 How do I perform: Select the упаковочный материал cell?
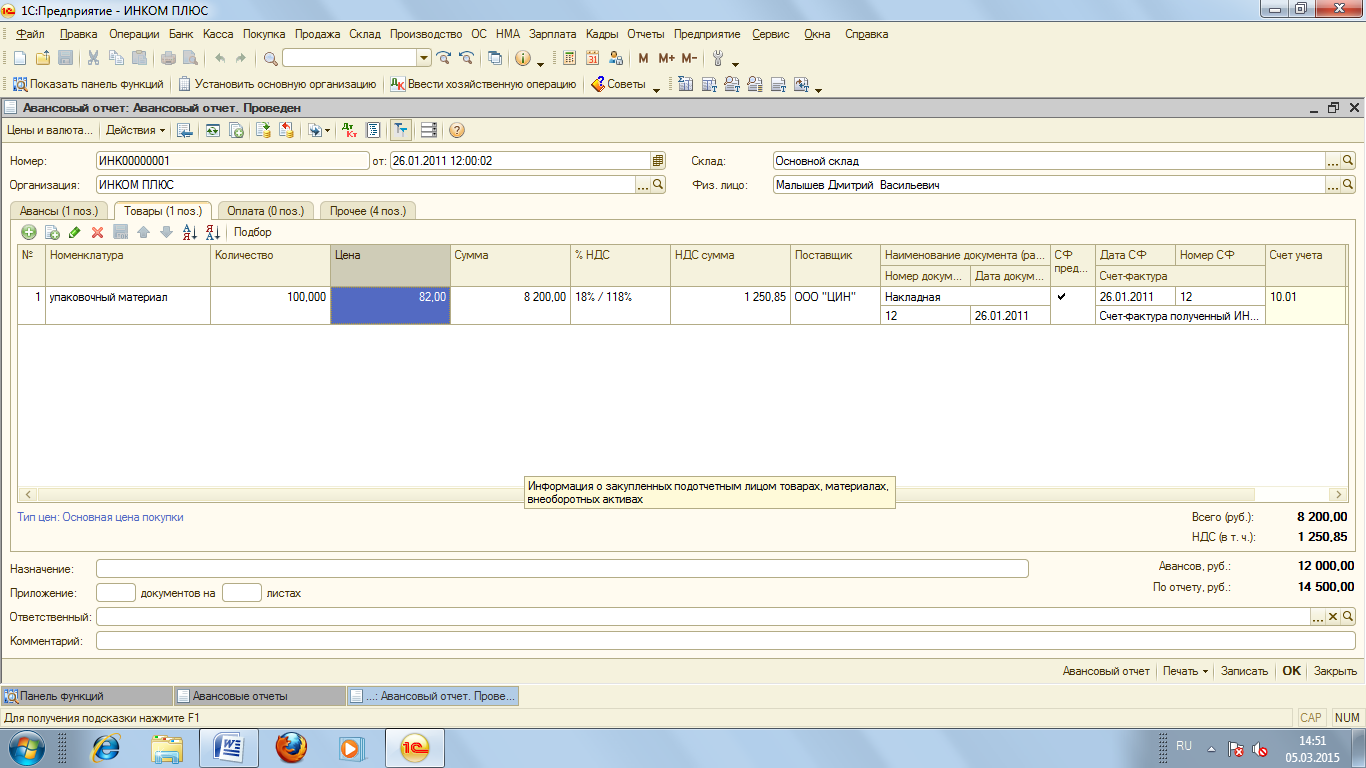click(128, 305)
